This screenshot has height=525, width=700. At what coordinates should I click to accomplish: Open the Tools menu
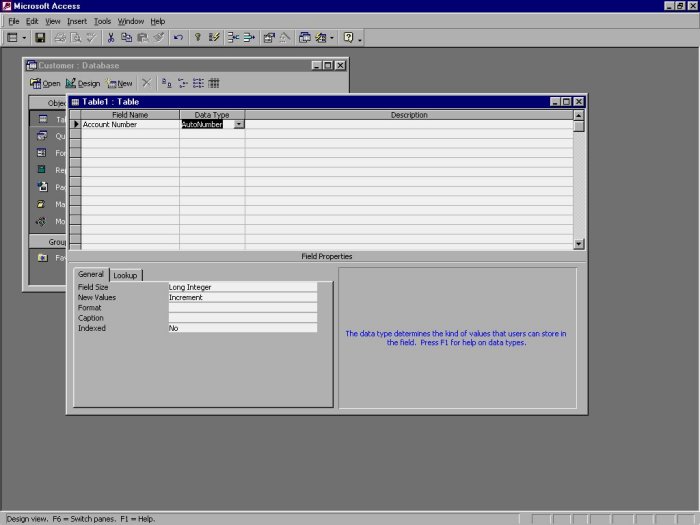coord(102,21)
